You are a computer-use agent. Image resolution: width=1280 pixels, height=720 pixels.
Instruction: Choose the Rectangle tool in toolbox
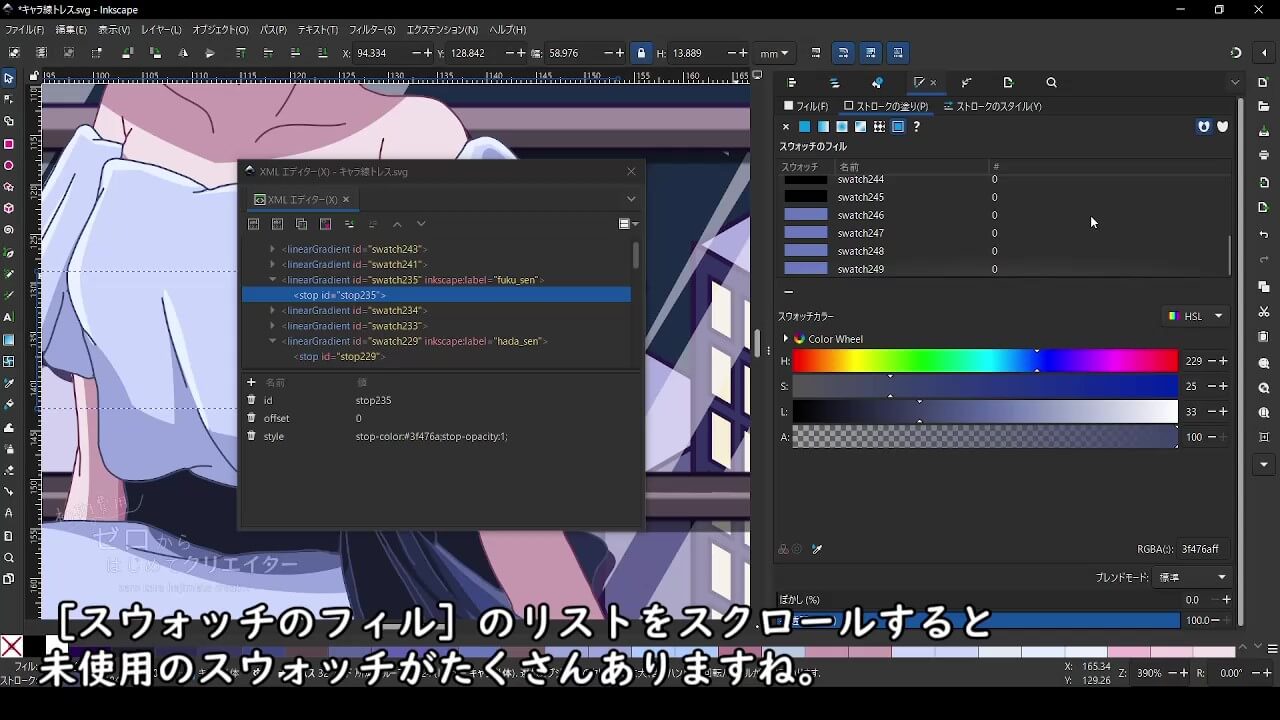click(9, 144)
